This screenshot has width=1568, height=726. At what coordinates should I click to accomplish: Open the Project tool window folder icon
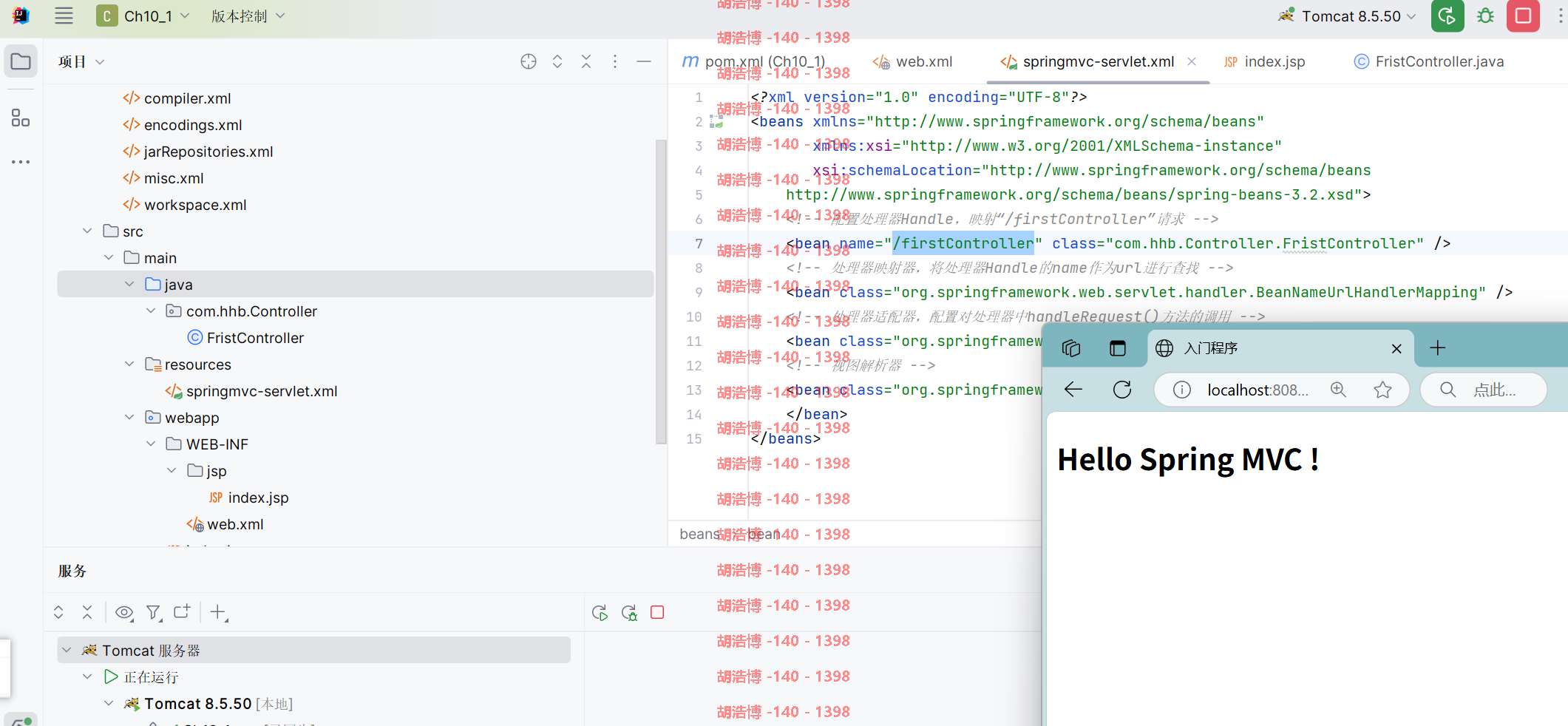[21, 61]
